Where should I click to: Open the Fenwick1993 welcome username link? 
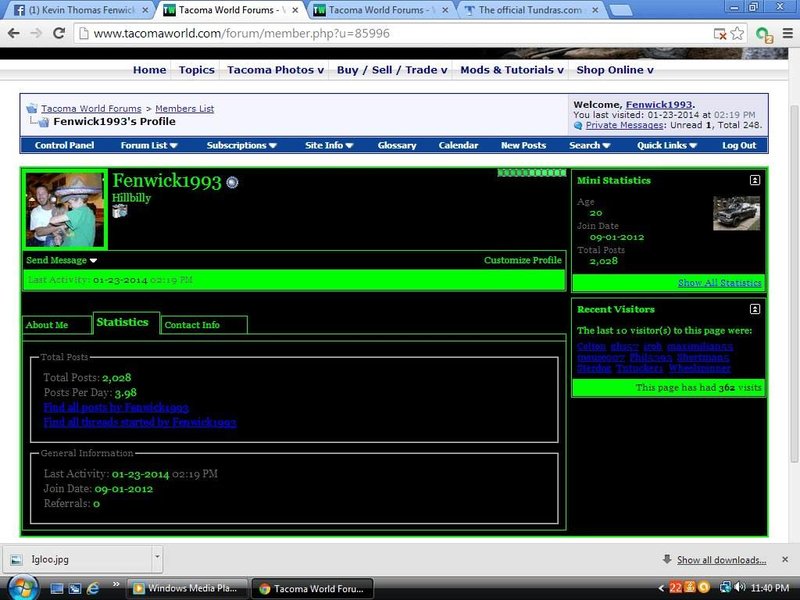(x=659, y=105)
